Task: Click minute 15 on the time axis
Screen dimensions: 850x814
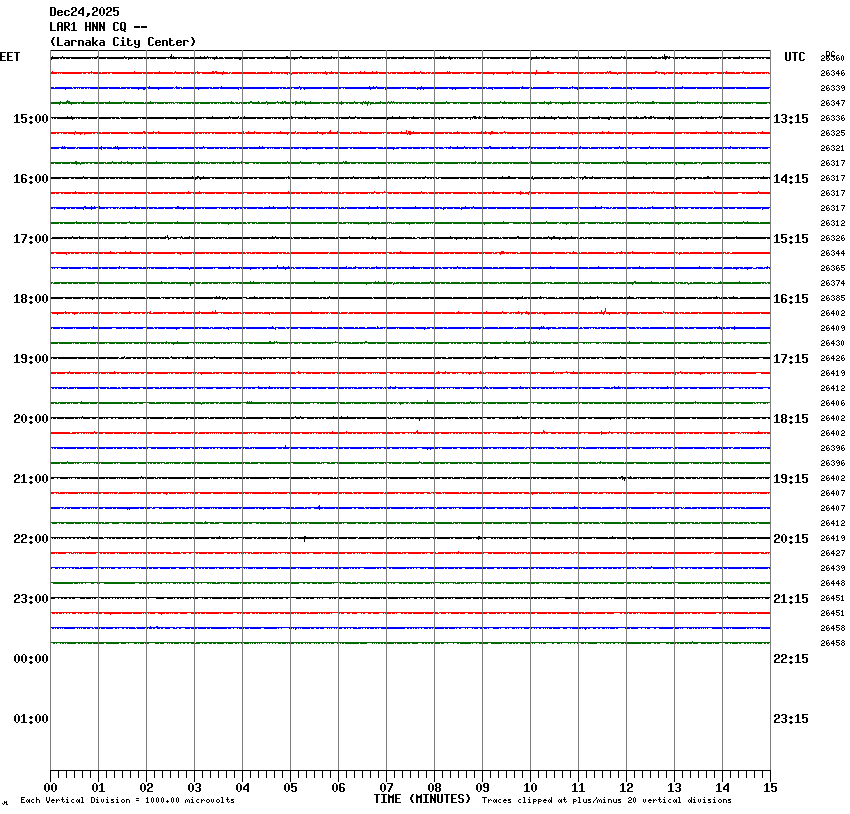Action: 770,788
